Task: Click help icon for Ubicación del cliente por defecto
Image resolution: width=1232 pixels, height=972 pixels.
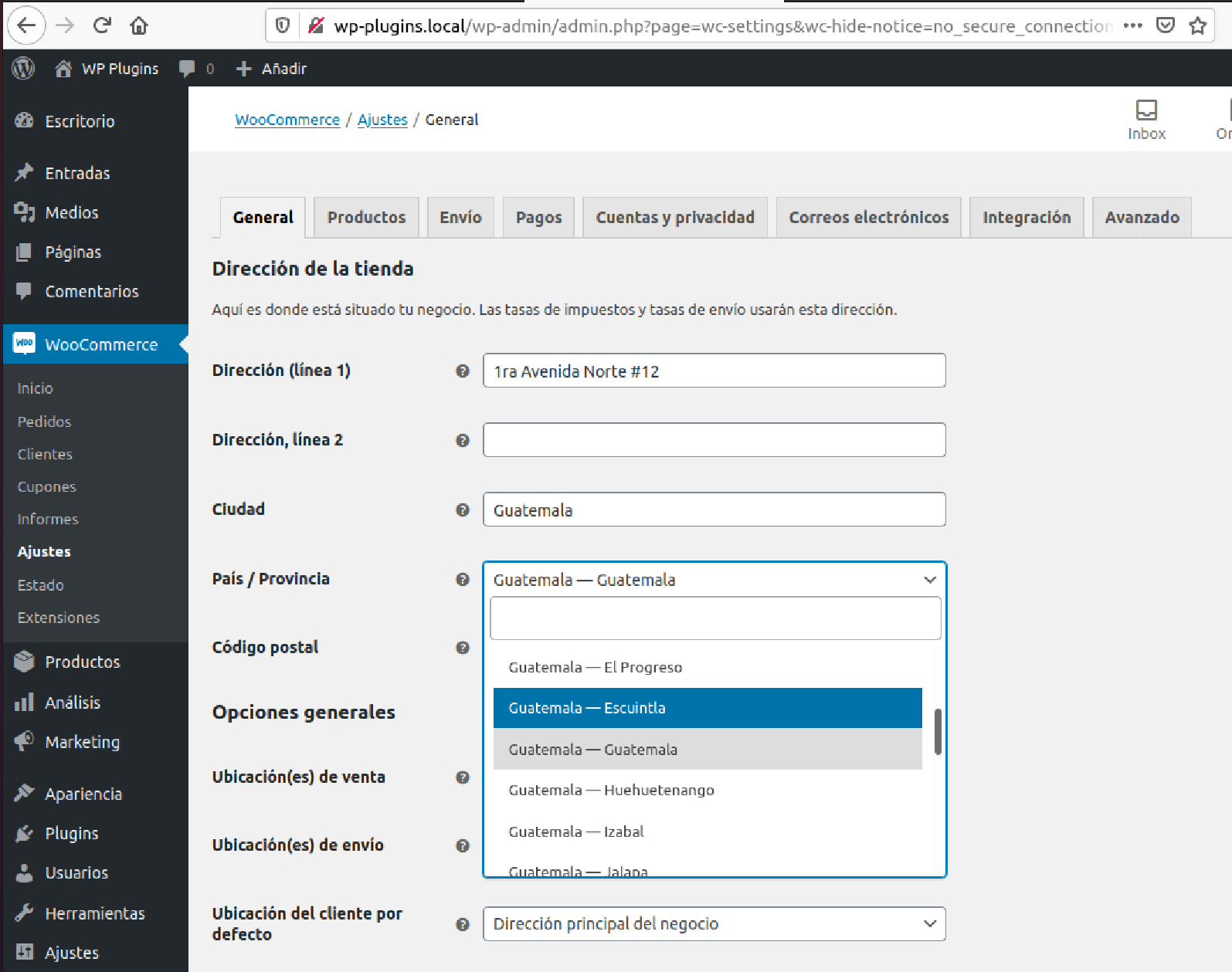Action: coord(463,924)
